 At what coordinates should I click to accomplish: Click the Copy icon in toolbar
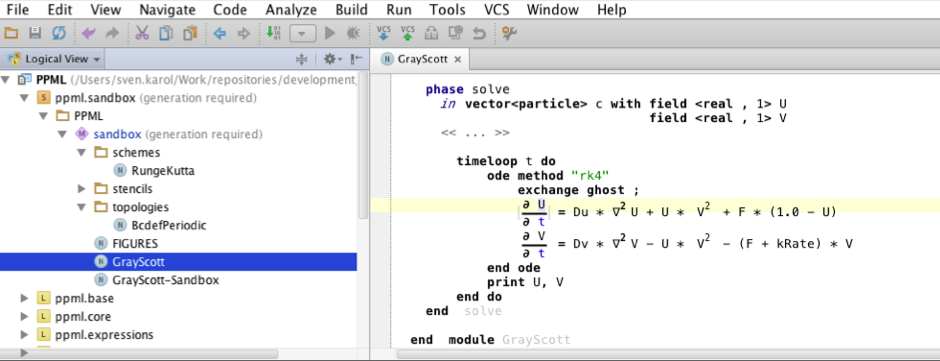pyautogui.click(x=166, y=33)
